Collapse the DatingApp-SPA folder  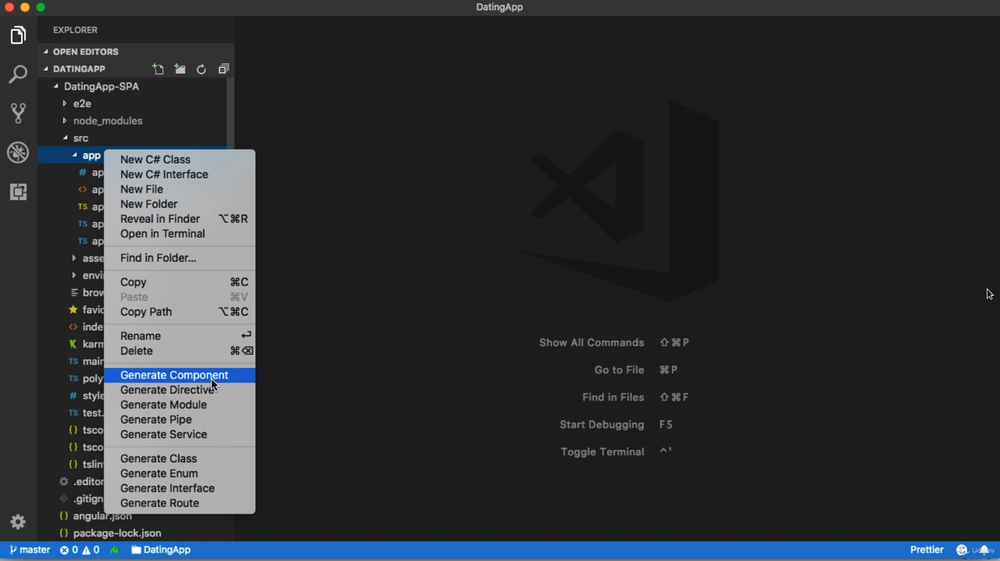click(x=56, y=86)
